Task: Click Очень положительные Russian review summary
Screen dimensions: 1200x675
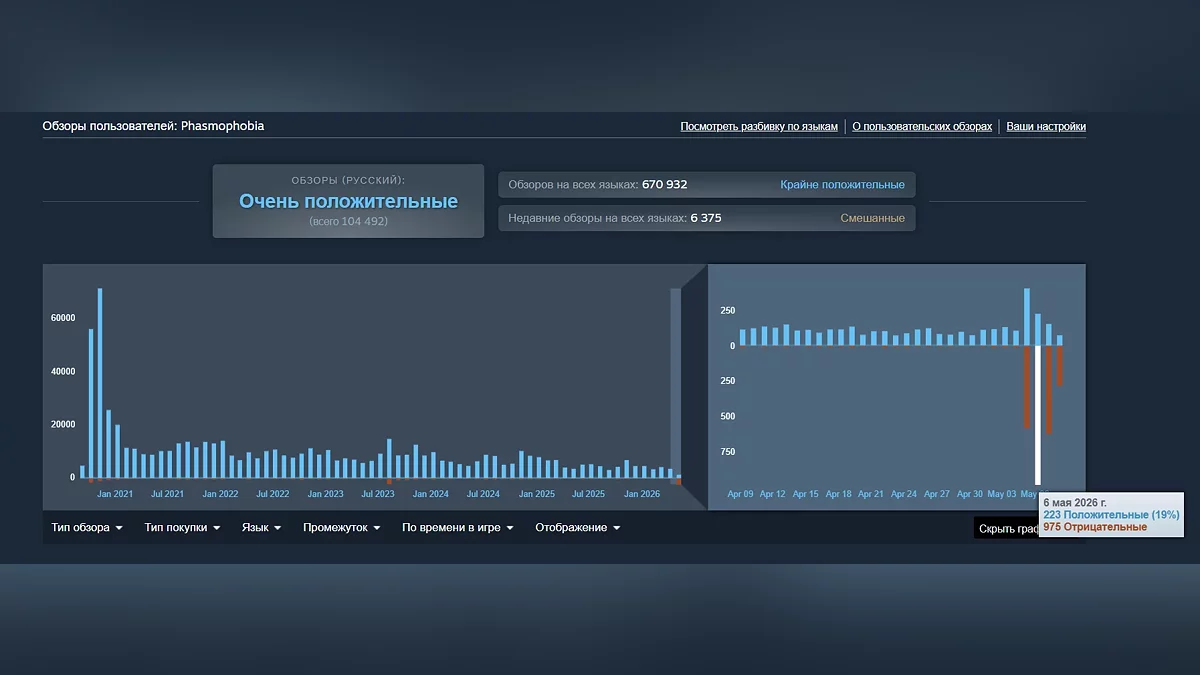Action: click(x=348, y=201)
